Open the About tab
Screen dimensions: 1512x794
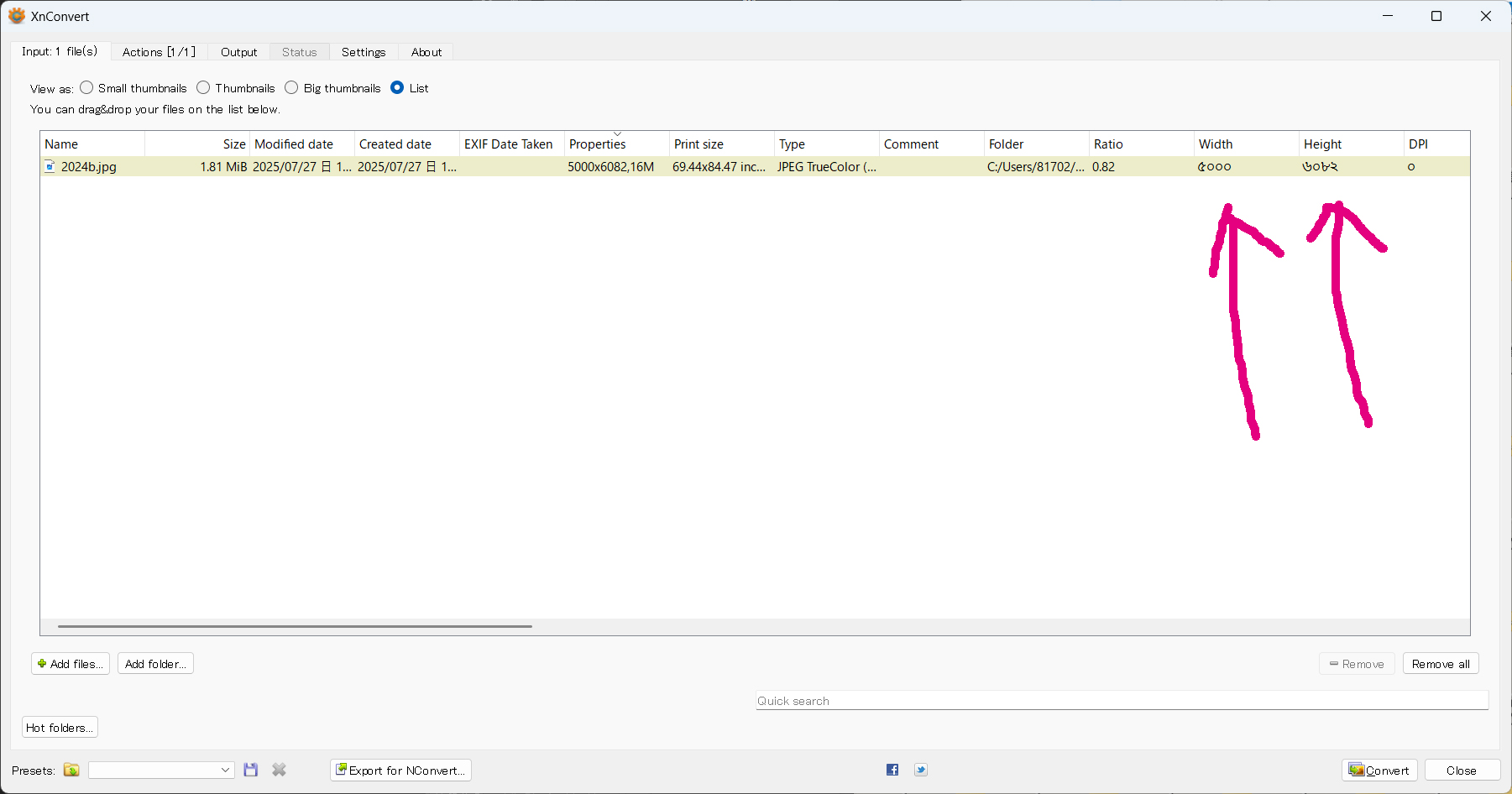click(426, 52)
